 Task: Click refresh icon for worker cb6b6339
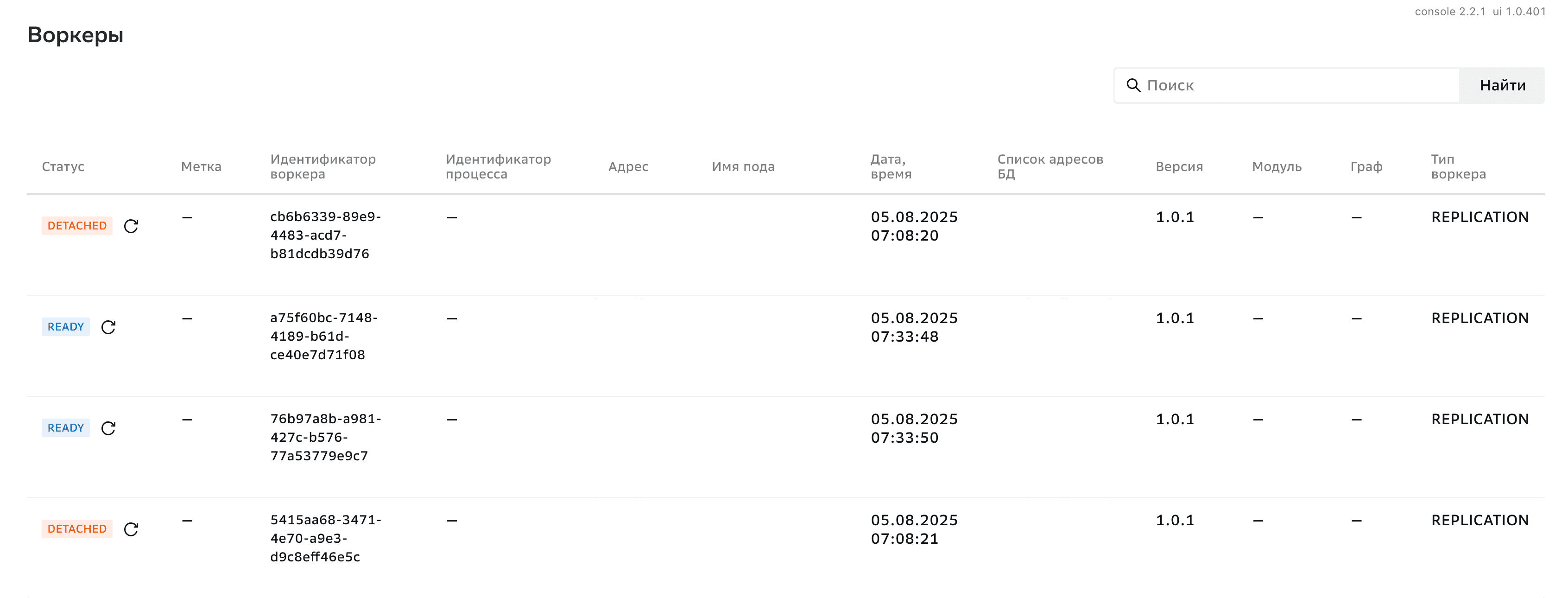[131, 226]
